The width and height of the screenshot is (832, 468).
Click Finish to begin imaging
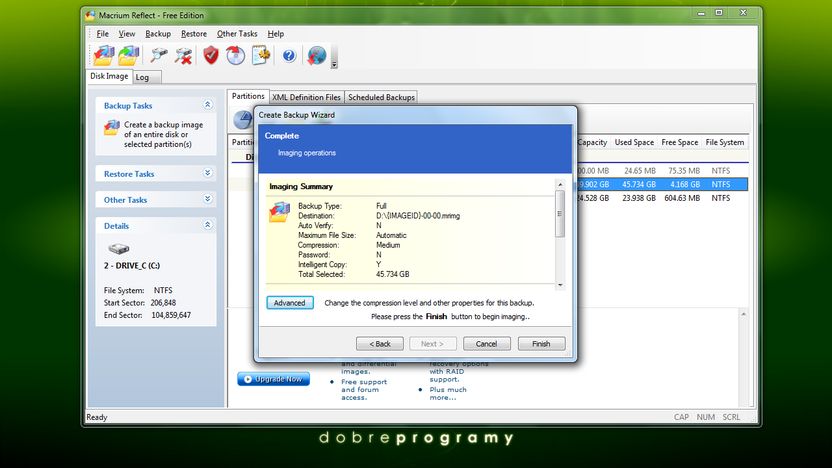tap(541, 344)
